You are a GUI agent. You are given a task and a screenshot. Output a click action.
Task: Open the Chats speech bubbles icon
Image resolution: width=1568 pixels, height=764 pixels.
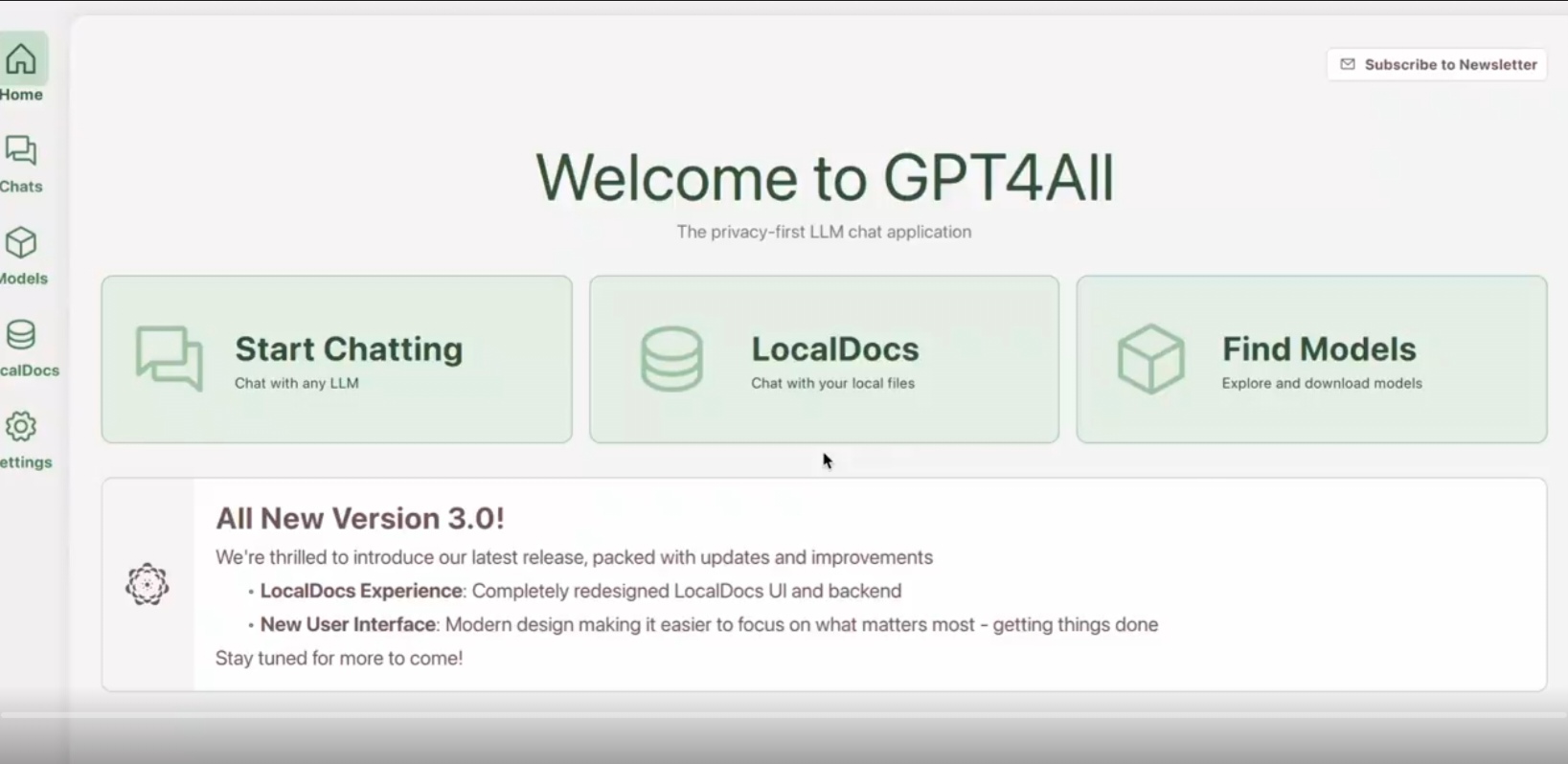pyautogui.click(x=21, y=151)
